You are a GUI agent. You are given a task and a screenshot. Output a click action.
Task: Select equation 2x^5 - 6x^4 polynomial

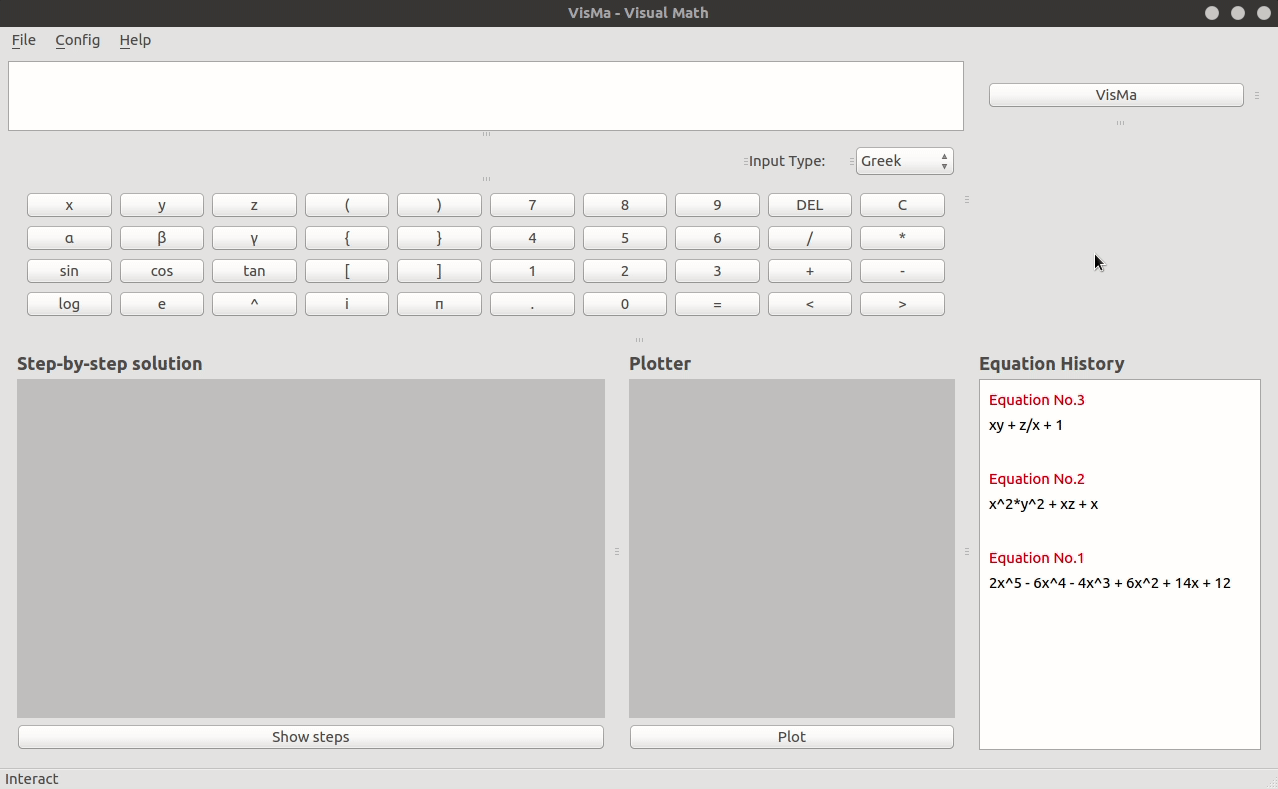pyautogui.click(x=1110, y=583)
